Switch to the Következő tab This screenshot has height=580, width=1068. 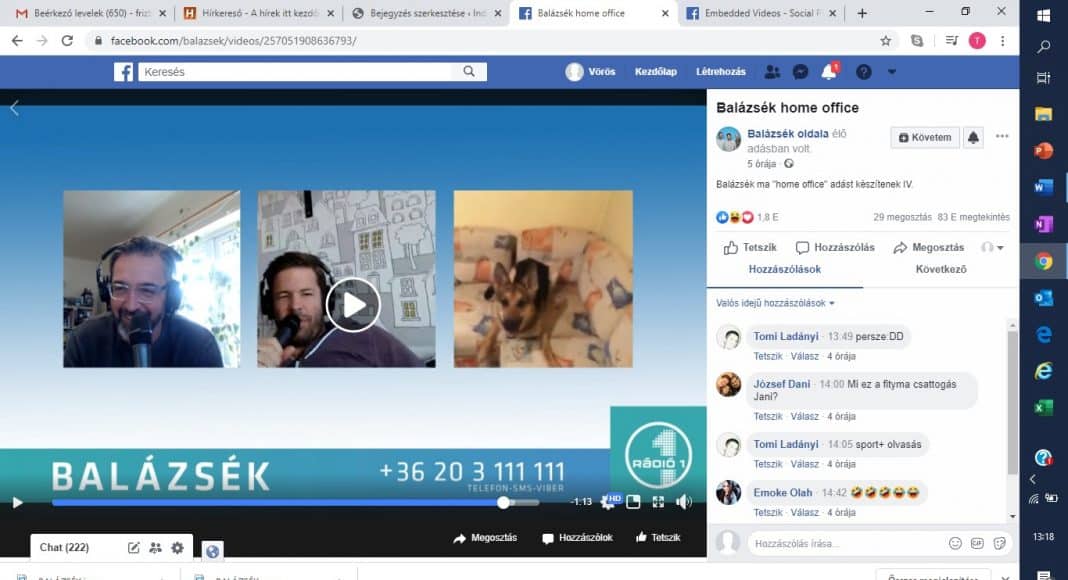coord(941,270)
